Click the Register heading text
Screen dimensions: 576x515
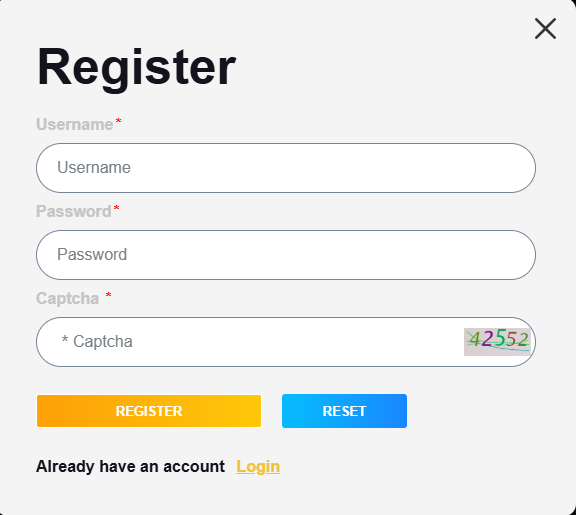click(x=136, y=68)
